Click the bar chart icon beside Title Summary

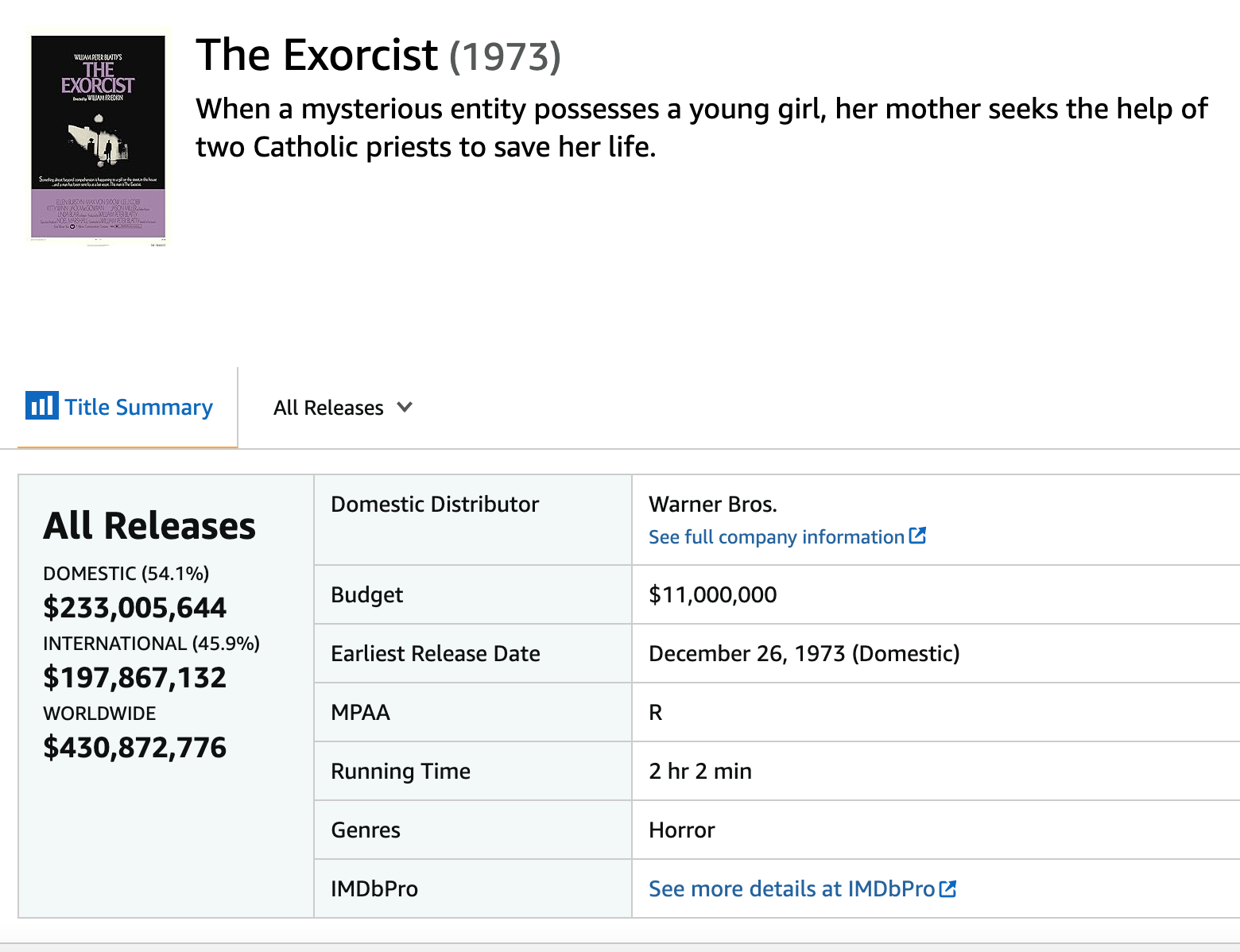point(41,405)
